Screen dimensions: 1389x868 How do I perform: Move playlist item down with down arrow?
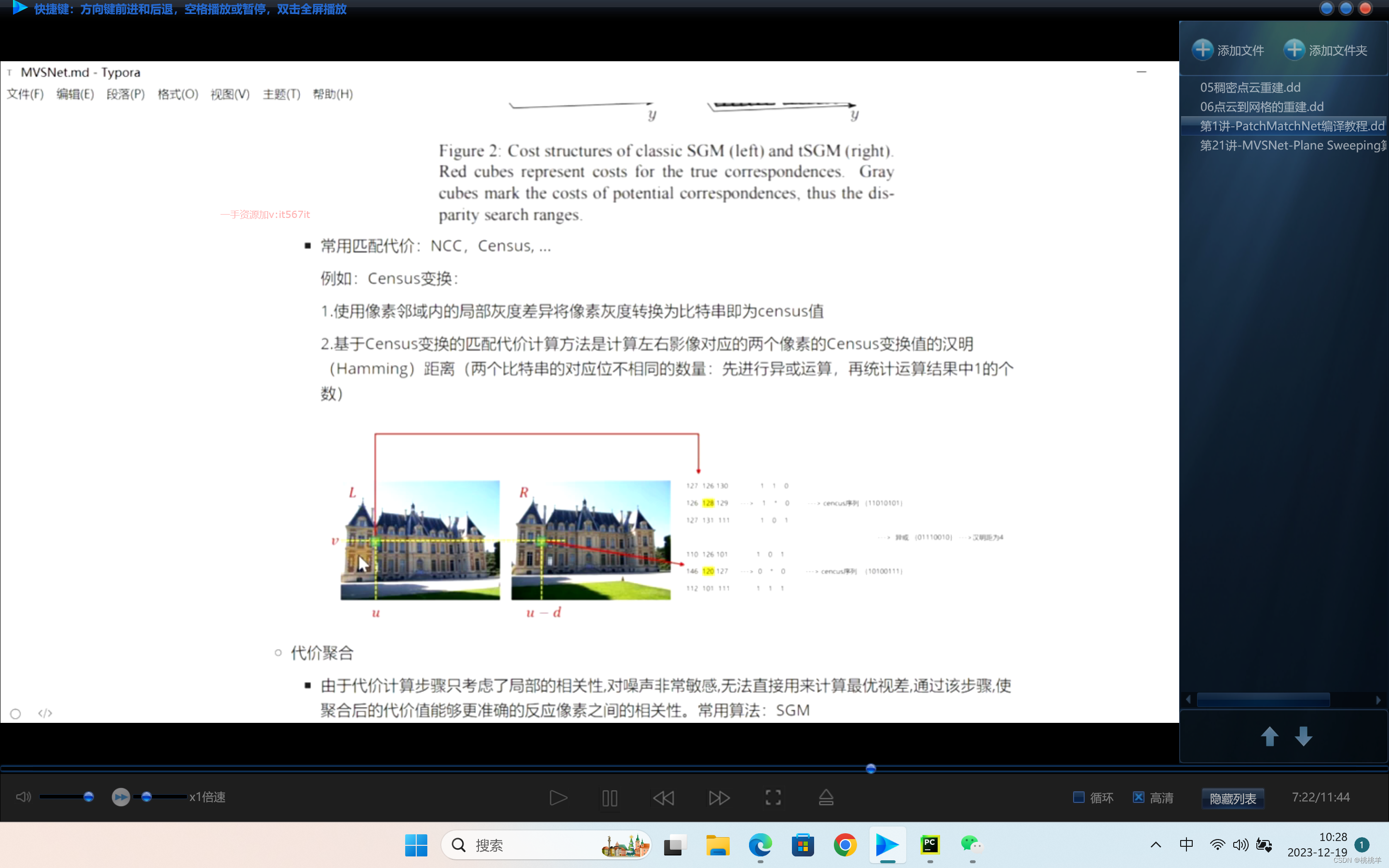coord(1304,736)
